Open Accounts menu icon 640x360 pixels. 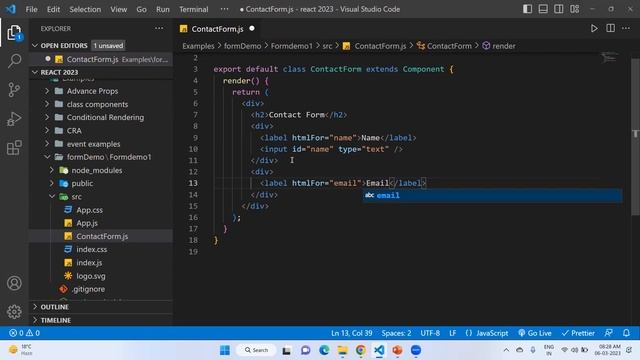14,283
